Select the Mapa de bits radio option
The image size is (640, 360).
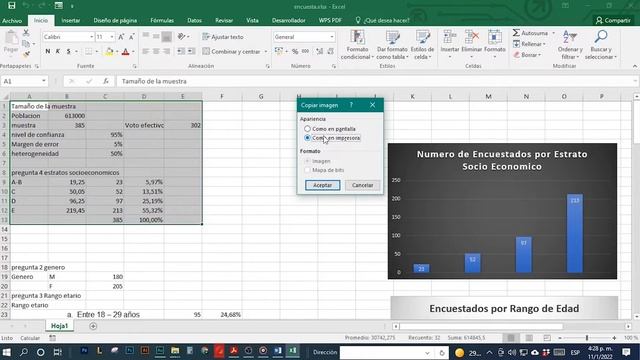click(307, 170)
